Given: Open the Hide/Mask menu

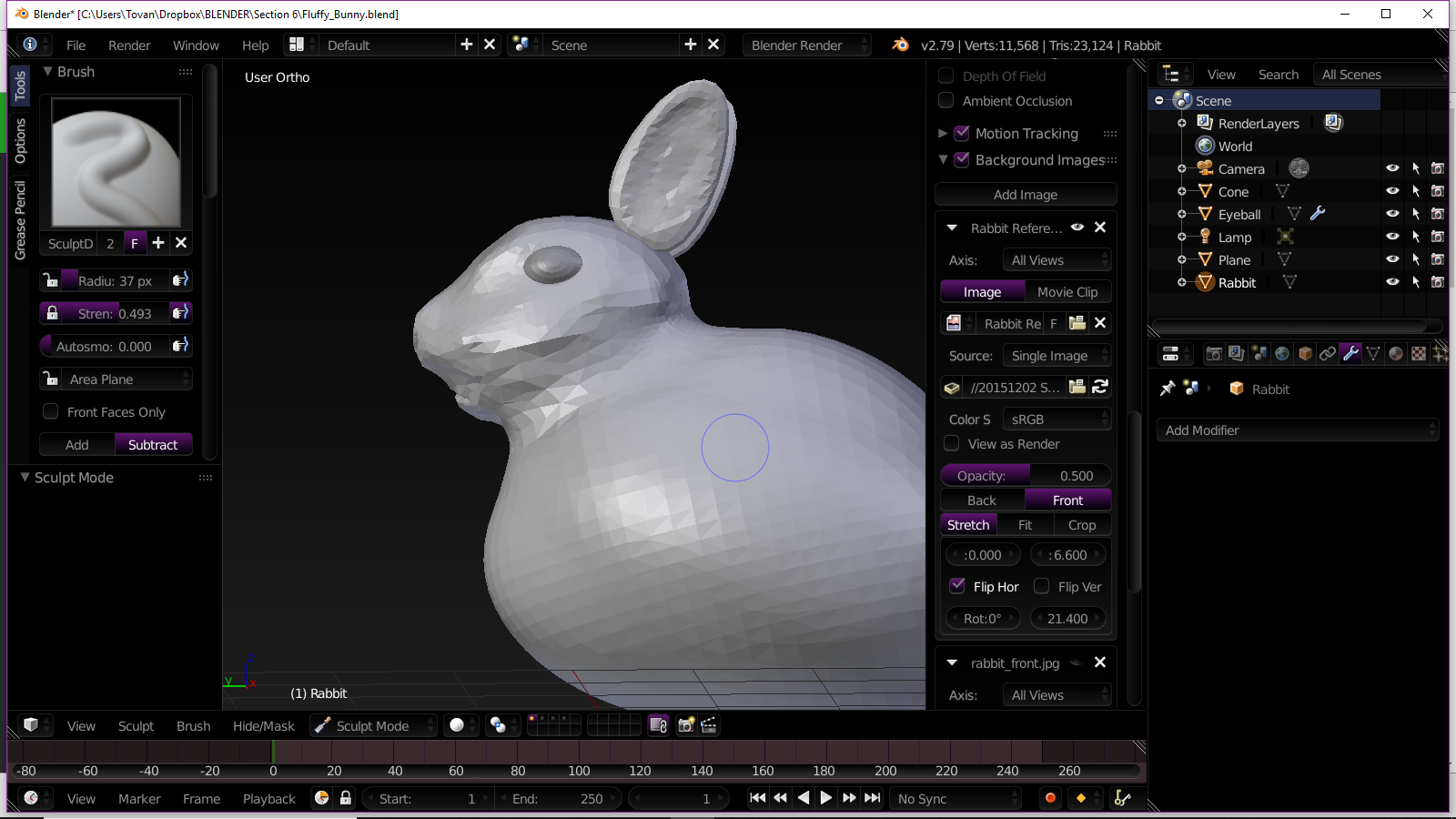Looking at the screenshot, I should (x=263, y=725).
